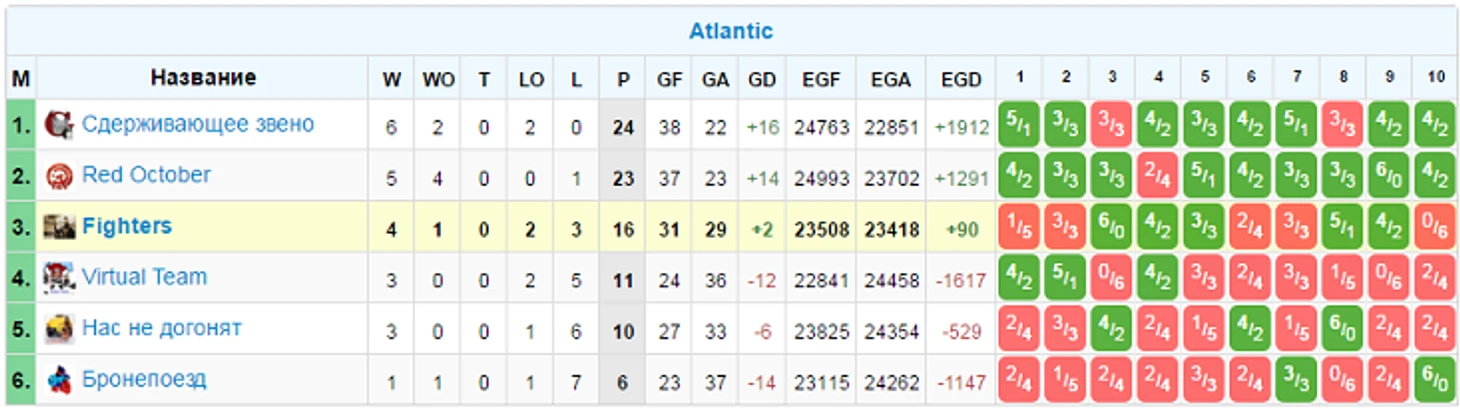Open Fighters' red 0/6 result in game 10

(1435, 227)
